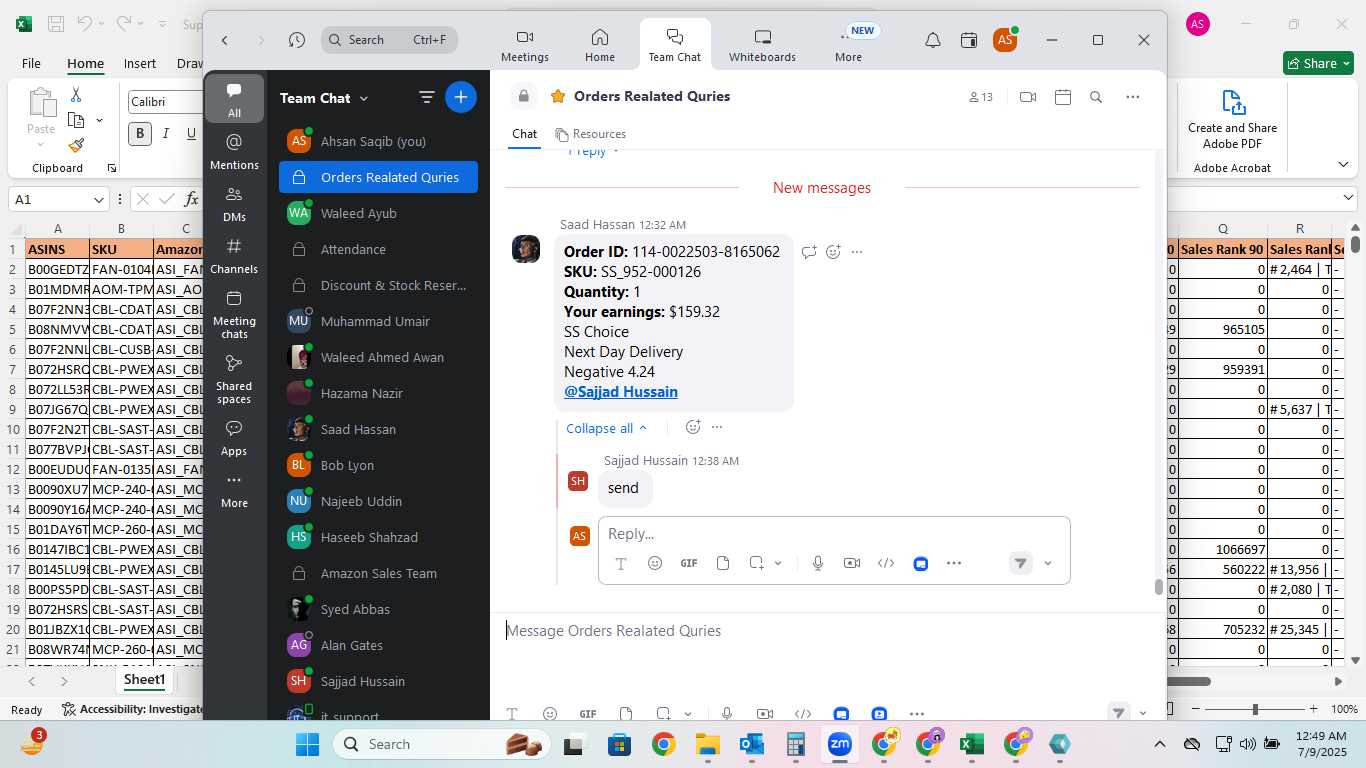Open the Whiteboards tab

pyautogui.click(x=762, y=46)
